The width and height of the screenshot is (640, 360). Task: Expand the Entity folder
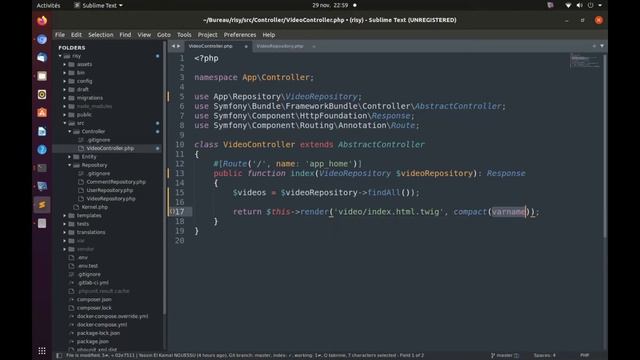pyautogui.click(x=69, y=156)
